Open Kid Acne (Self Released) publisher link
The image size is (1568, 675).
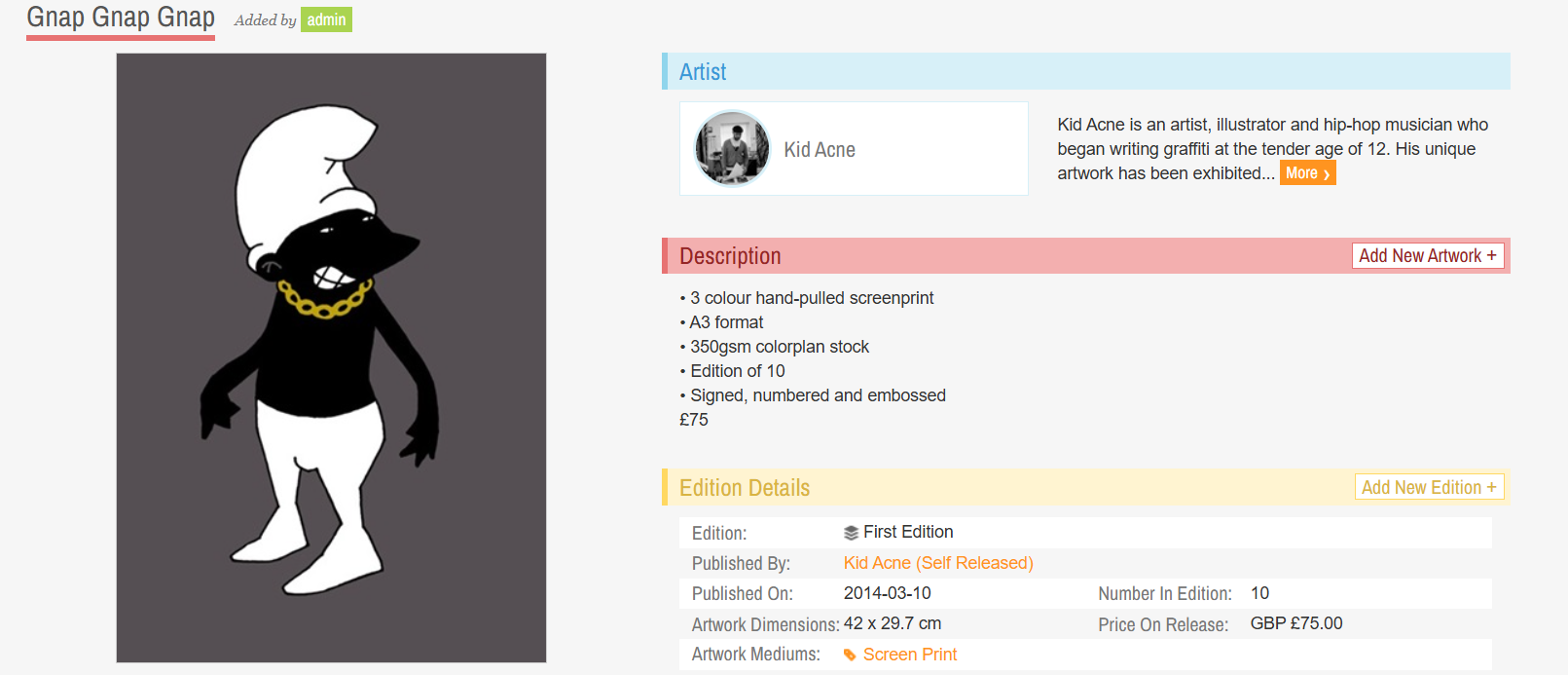coord(938,563)
